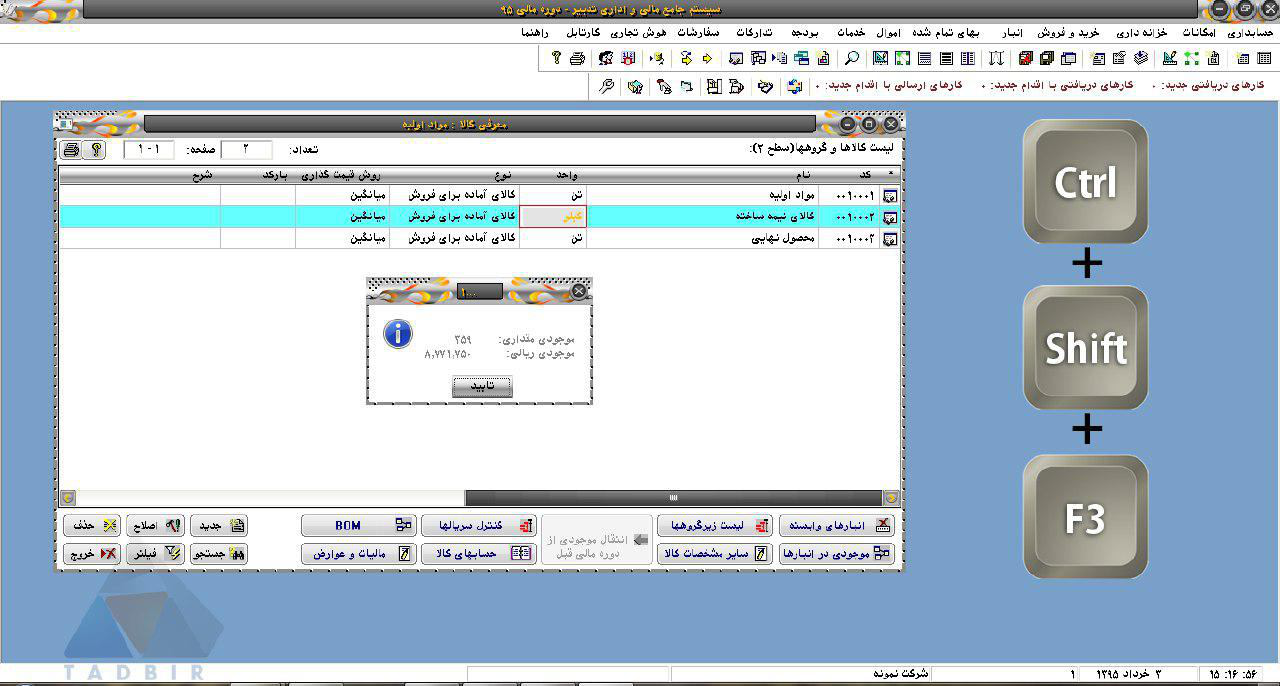Click the scrollbar right-arrow button in product list
Viewport: 1280px width, 686px height.
[x=891, y=497]
